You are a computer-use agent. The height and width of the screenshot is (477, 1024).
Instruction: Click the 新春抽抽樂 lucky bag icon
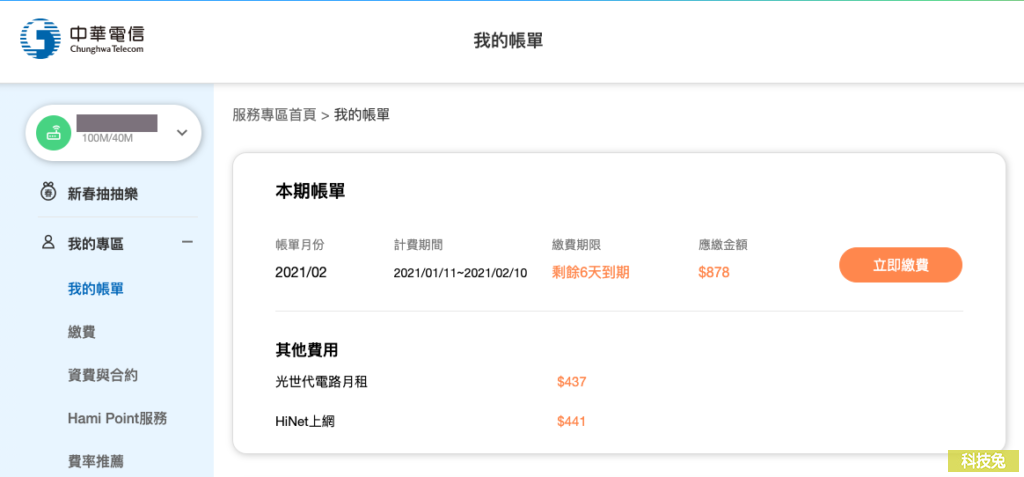pos(48,193)
